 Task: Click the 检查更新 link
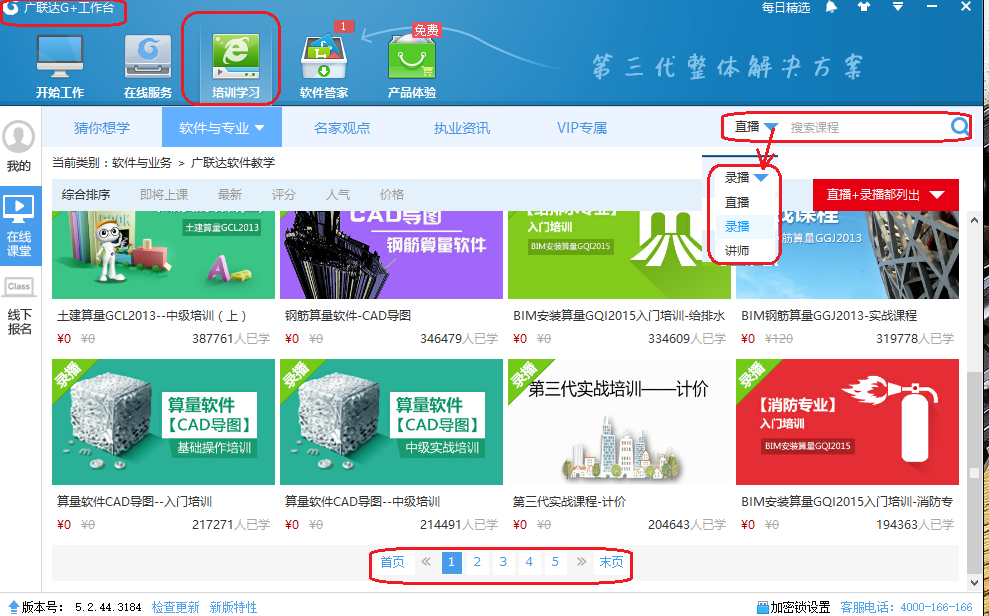pos(175,608)
